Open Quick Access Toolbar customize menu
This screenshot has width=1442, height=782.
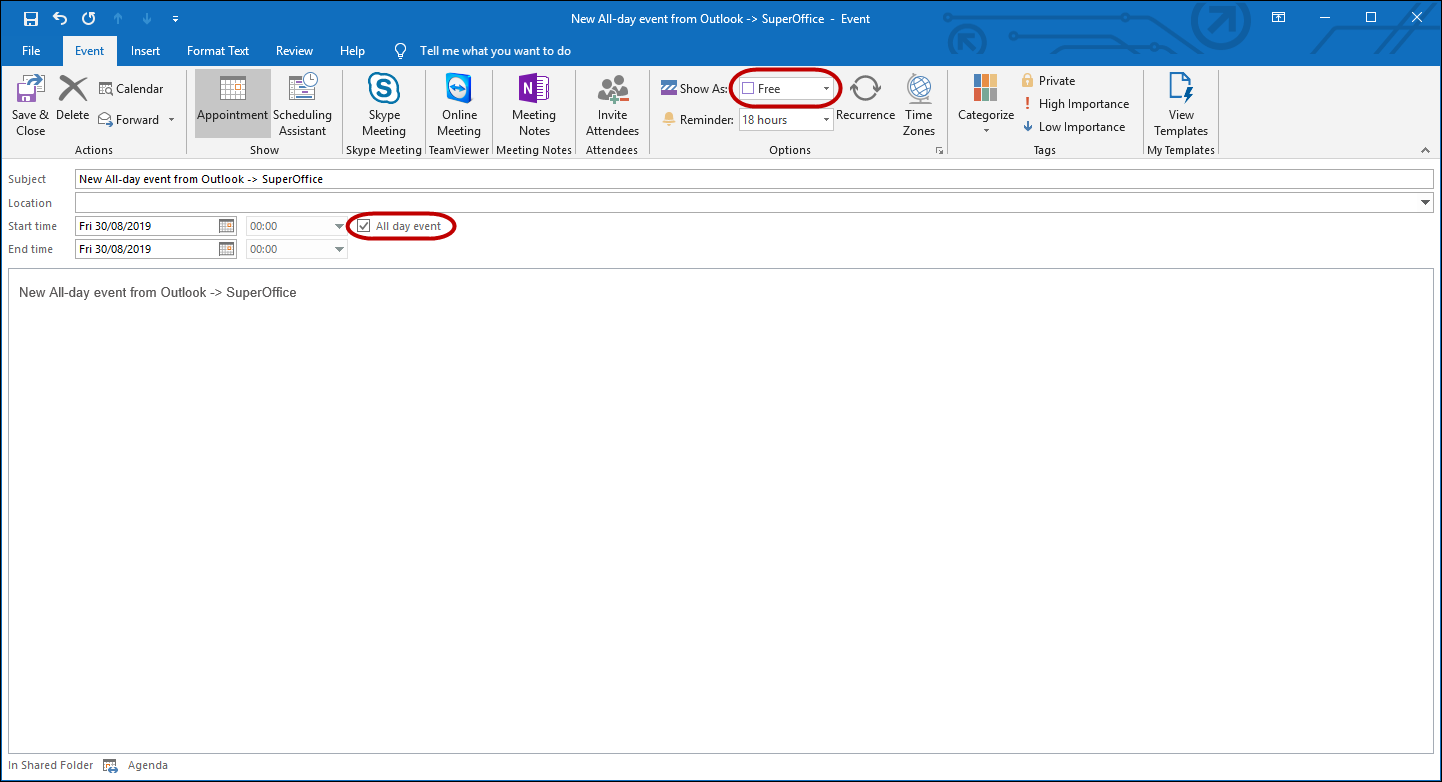click(176, 19)
